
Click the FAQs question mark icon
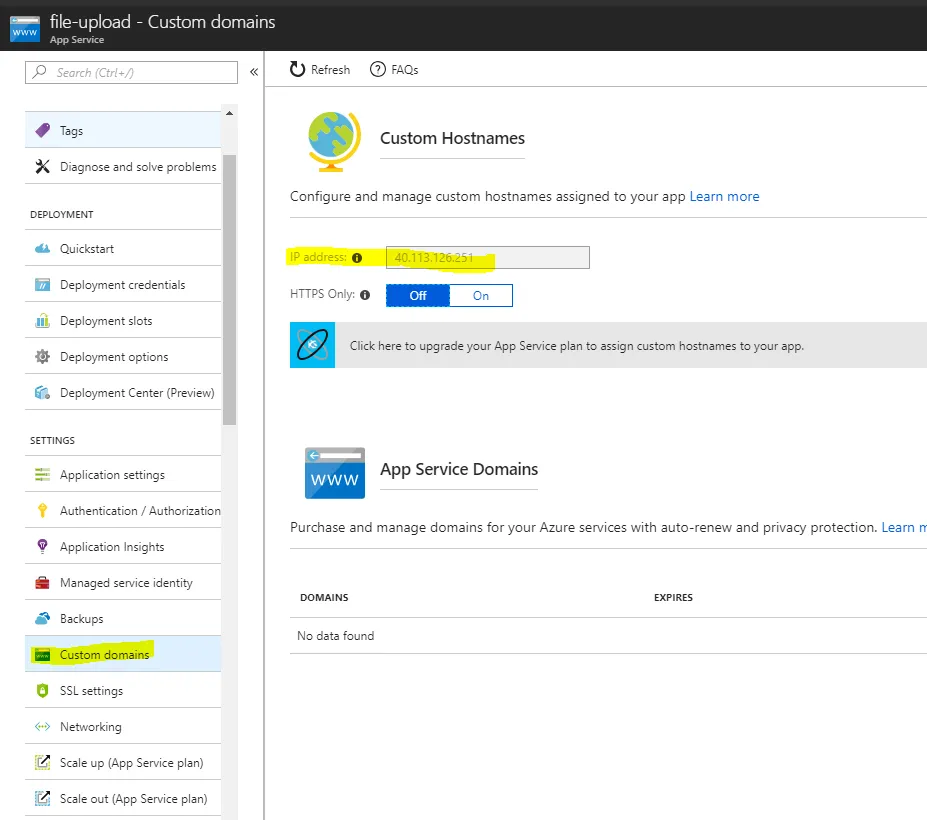point(378,70)
